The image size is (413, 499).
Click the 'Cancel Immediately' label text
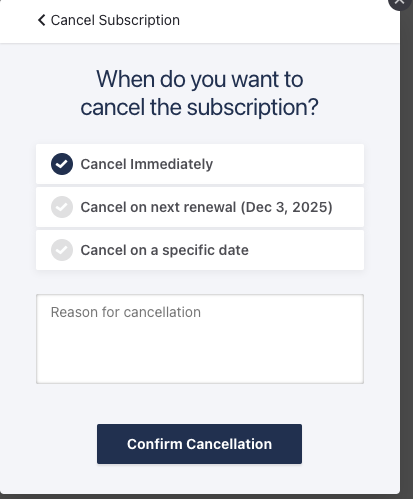[147, 164]
